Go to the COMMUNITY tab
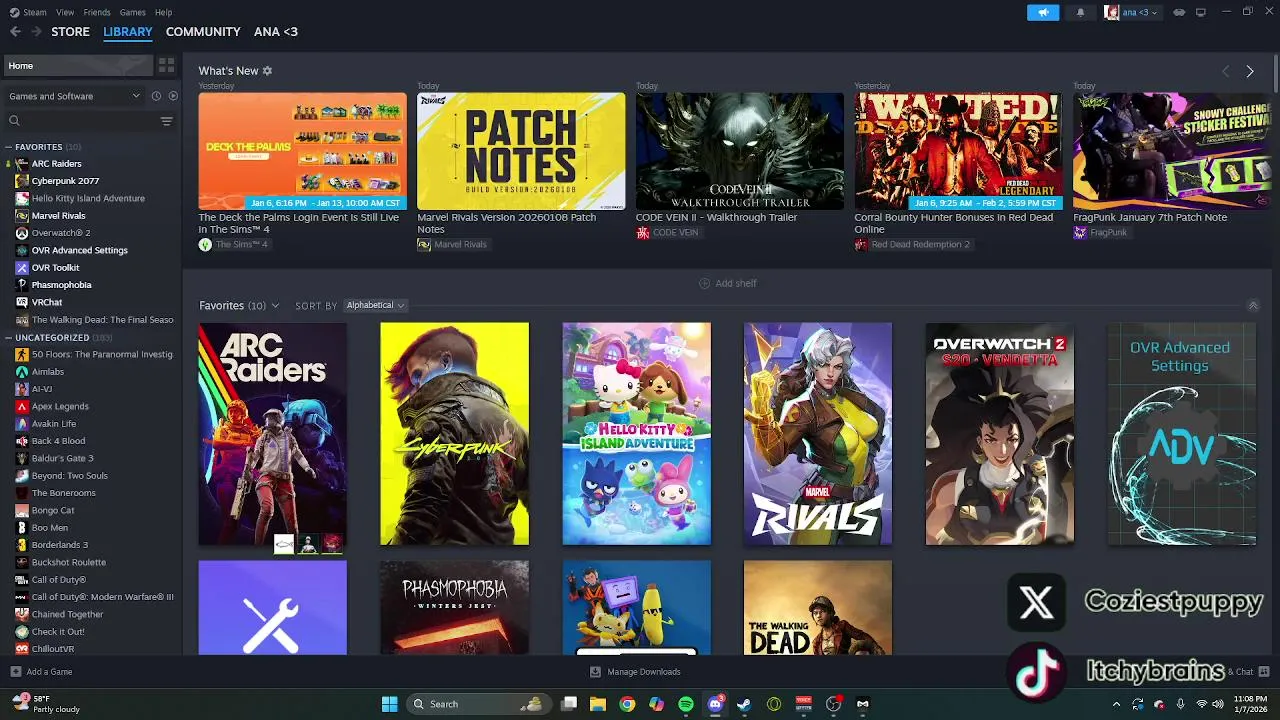The image size is (1280, 720). point(203,32)
